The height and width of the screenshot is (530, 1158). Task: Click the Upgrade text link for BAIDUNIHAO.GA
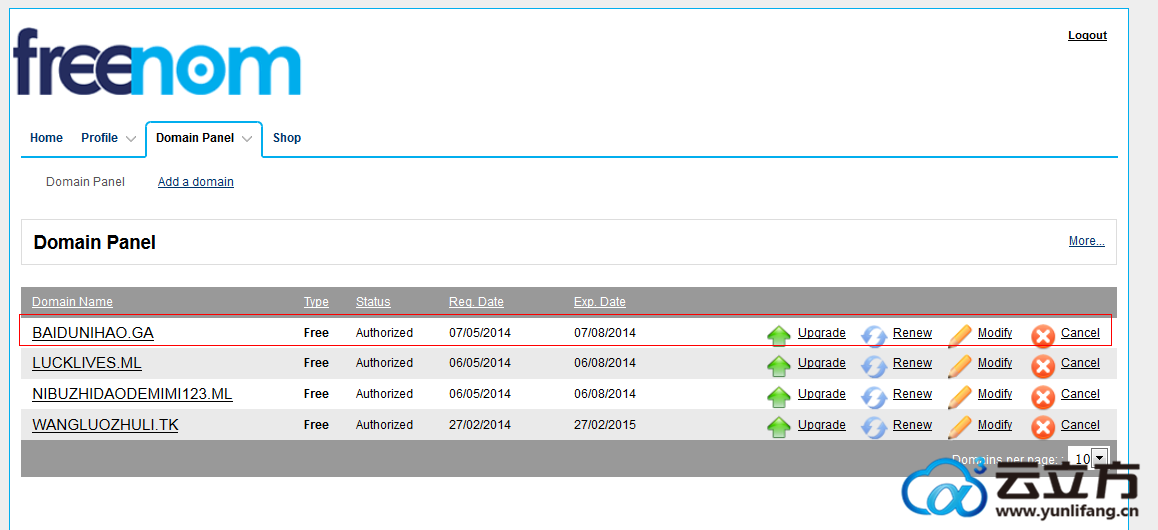pyautogui.click(x=821, y=333)
